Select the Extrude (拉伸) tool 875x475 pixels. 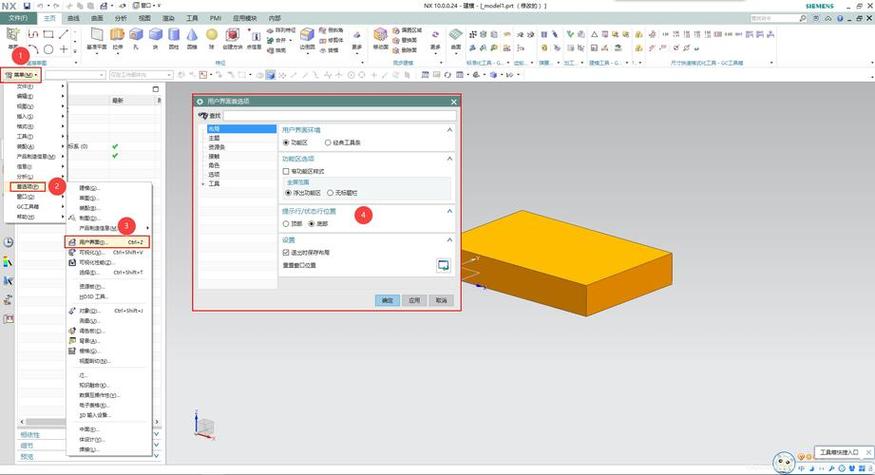(117, 39)
